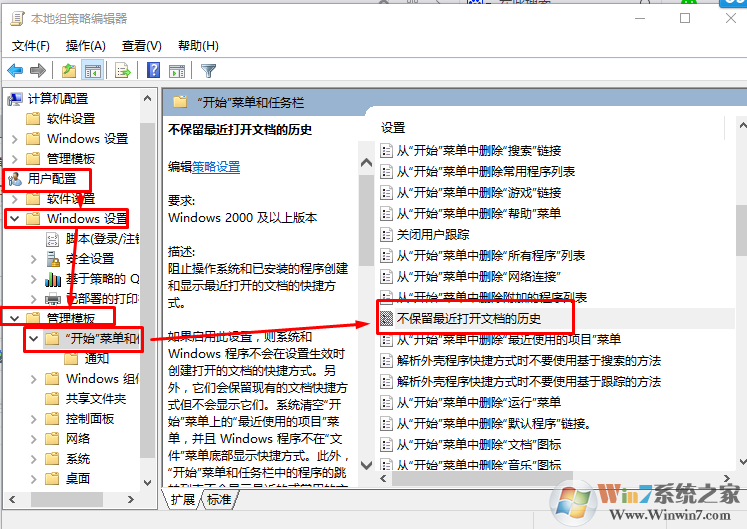
Task: Click the 脚本(登录/注销) script icon
Action: [x=52, y=239]
